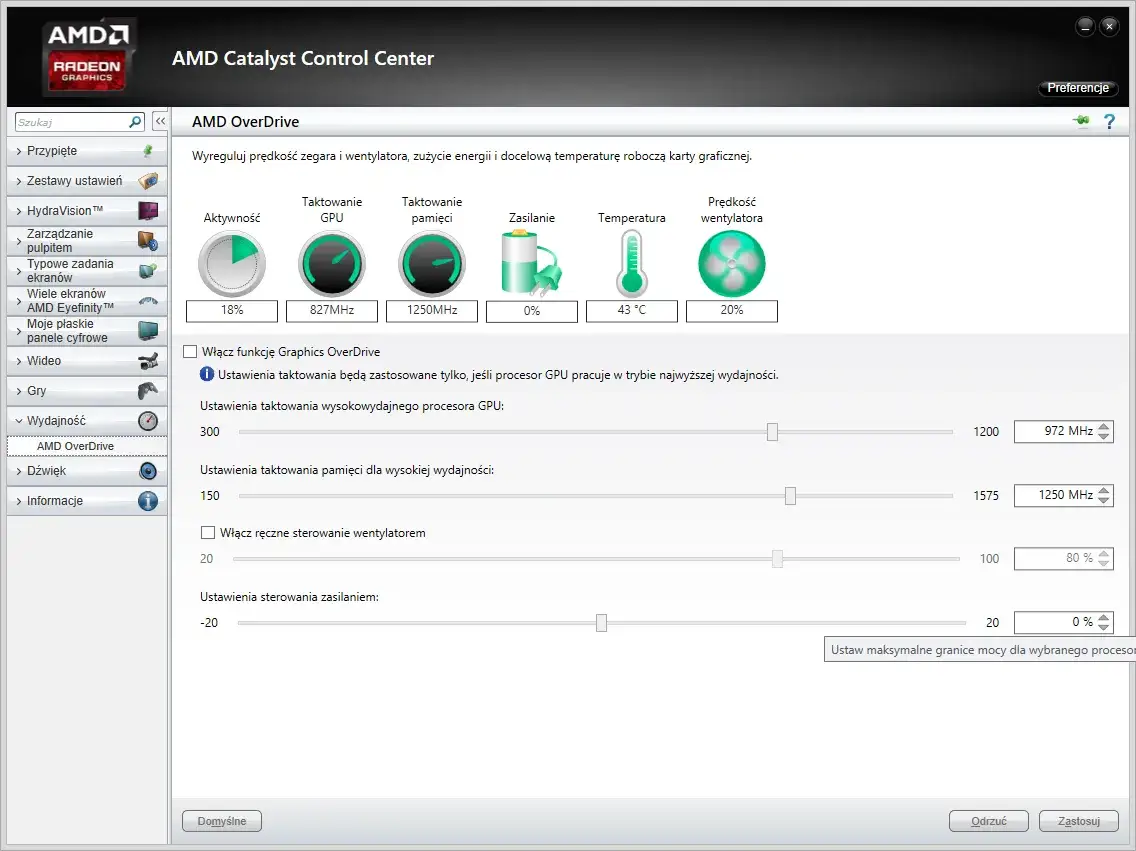Click the 827MHz GPU clock readout
This screenshot has height=851, width=1136.
(332, 310)
